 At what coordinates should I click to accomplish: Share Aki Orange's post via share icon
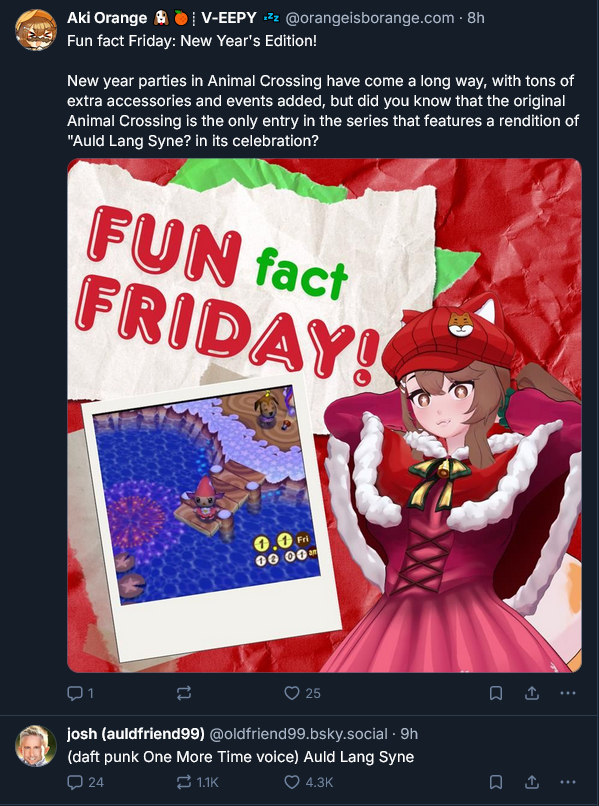(x=532, y=693)
